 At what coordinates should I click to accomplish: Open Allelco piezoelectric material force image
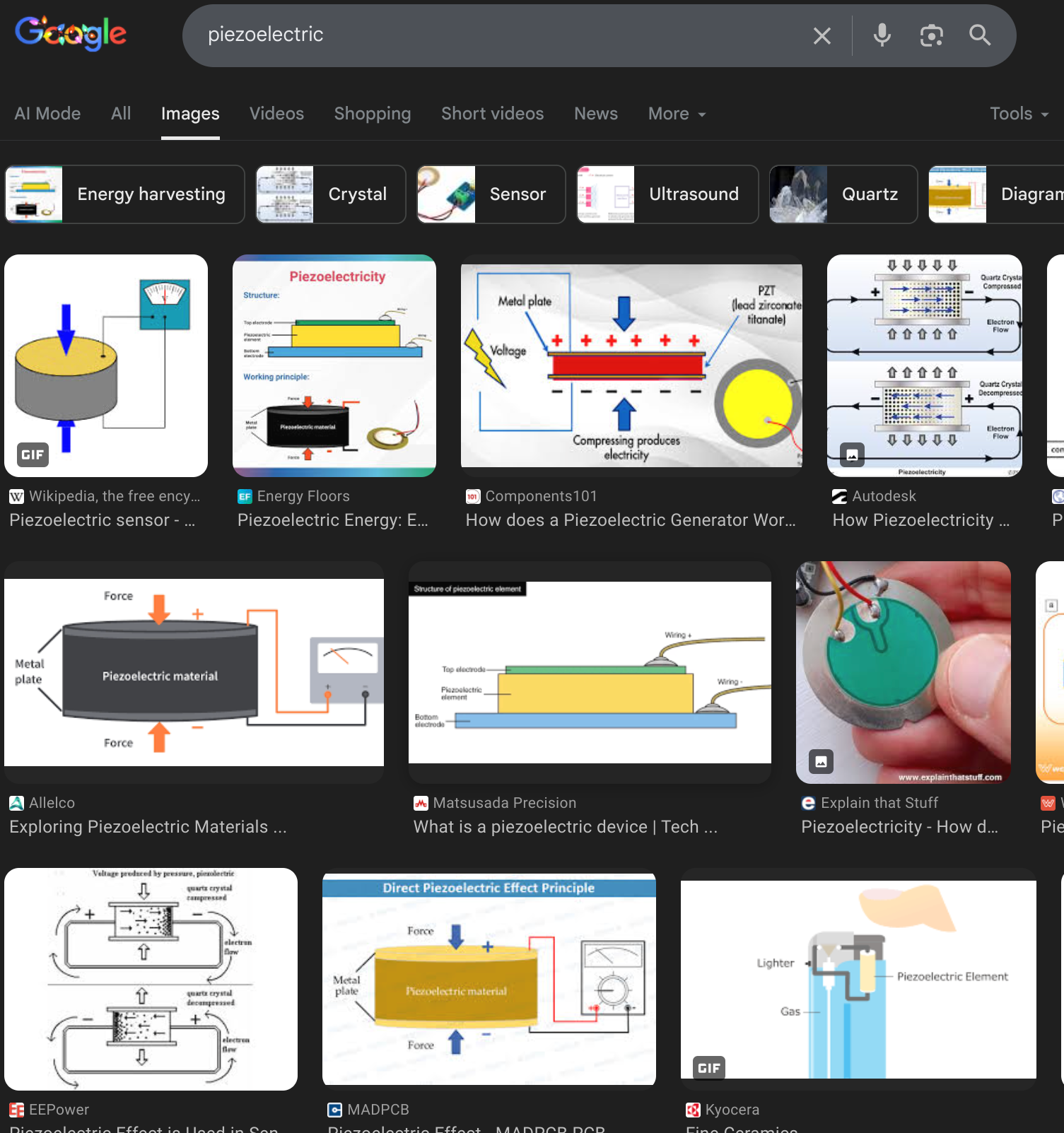tap(194, 672)
